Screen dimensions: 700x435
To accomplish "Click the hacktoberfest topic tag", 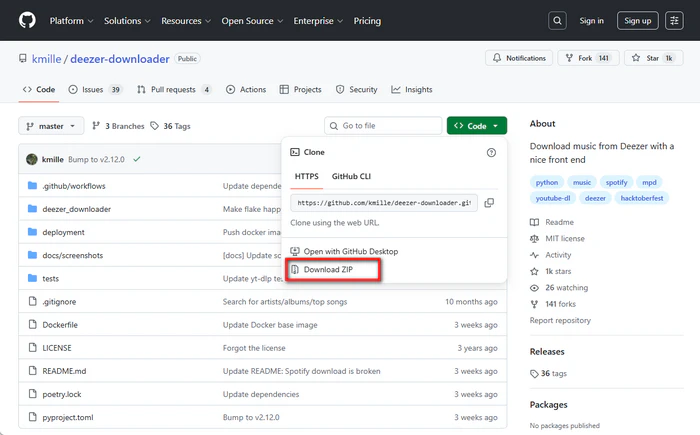I will point(642,198).
